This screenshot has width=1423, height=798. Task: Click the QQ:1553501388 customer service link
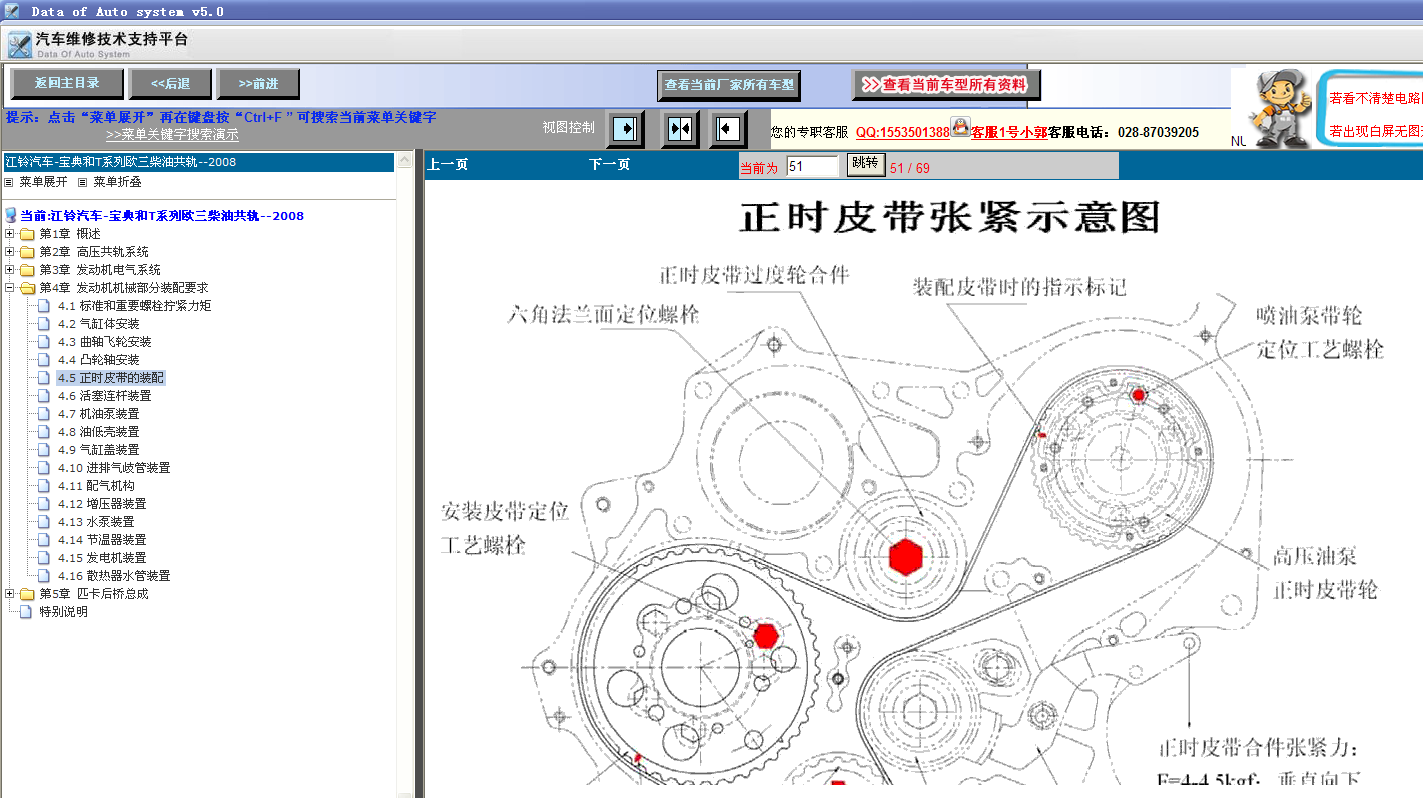click(x=902, y=132)
